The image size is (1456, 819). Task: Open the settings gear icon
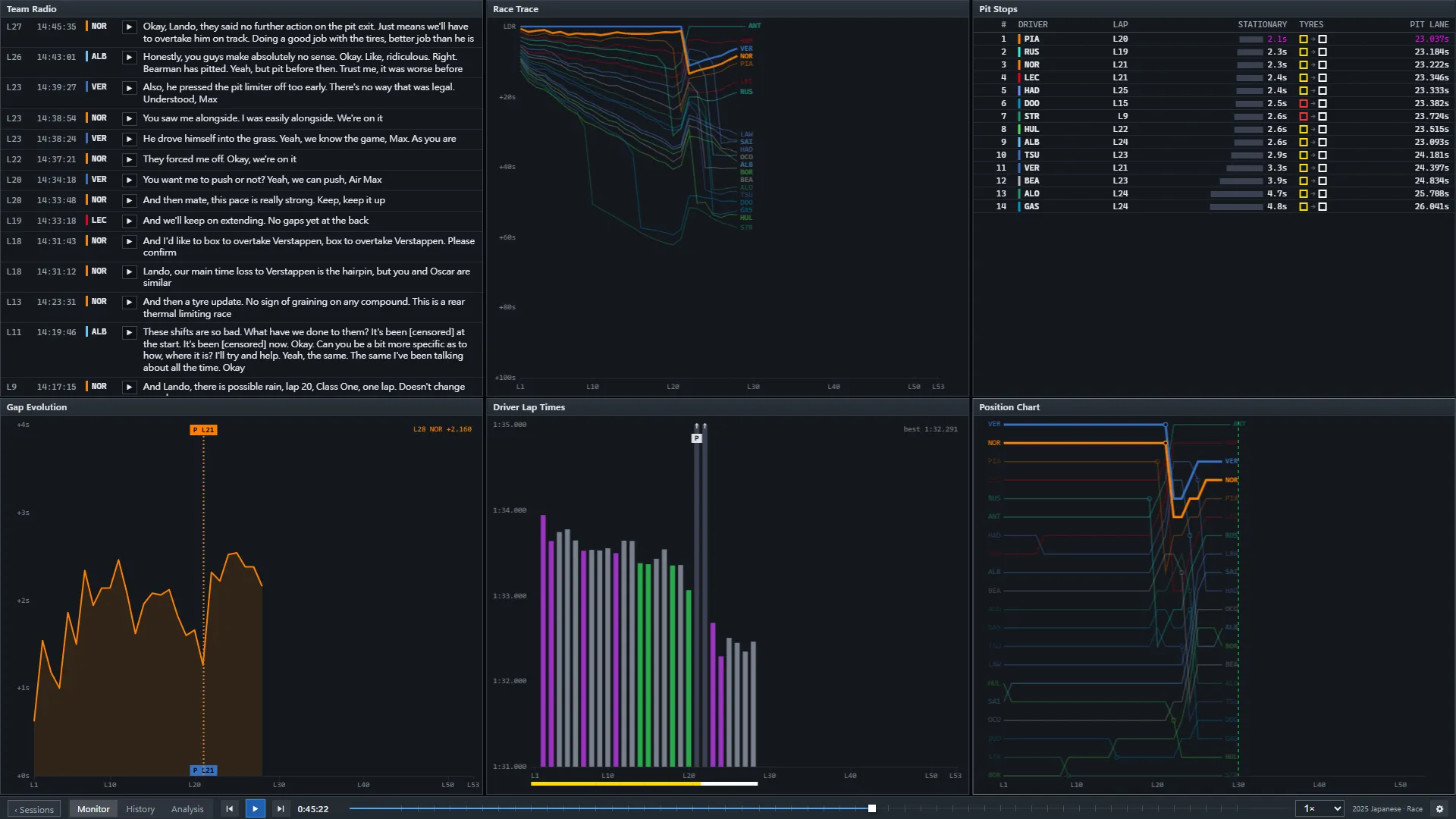pyautogui.click(x=1439, y=809)
